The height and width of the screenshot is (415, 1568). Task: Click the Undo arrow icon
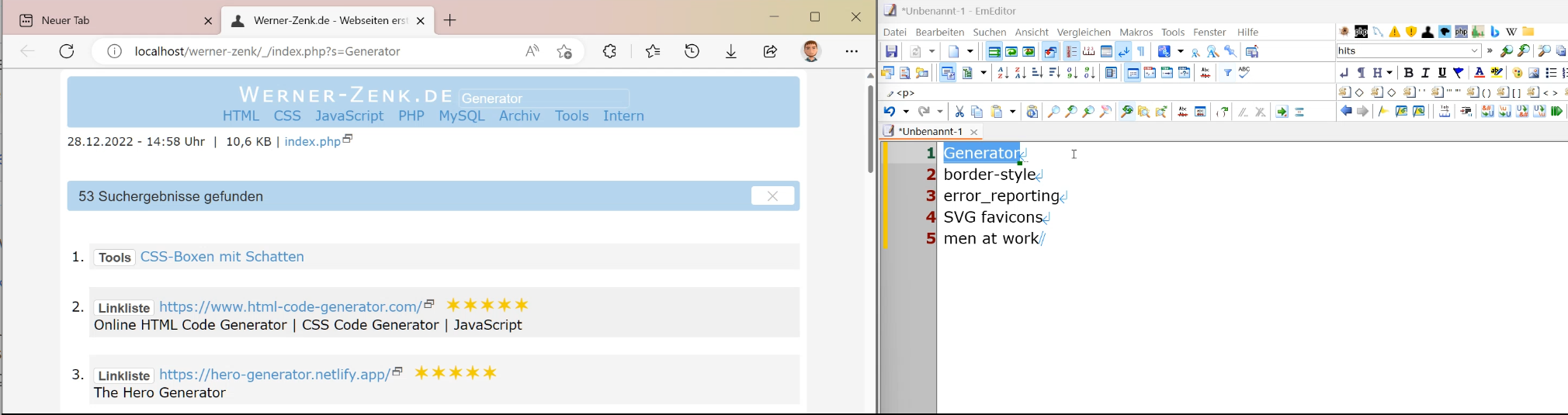pos(890,112)
